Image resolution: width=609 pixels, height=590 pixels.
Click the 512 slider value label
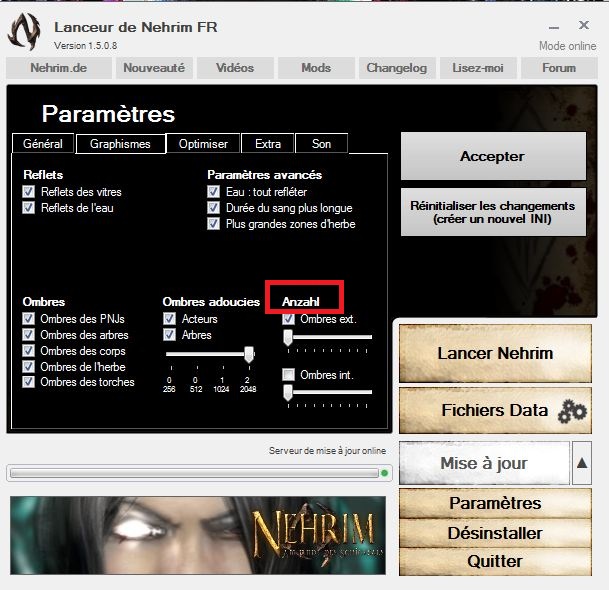click(x=196, y=389)
